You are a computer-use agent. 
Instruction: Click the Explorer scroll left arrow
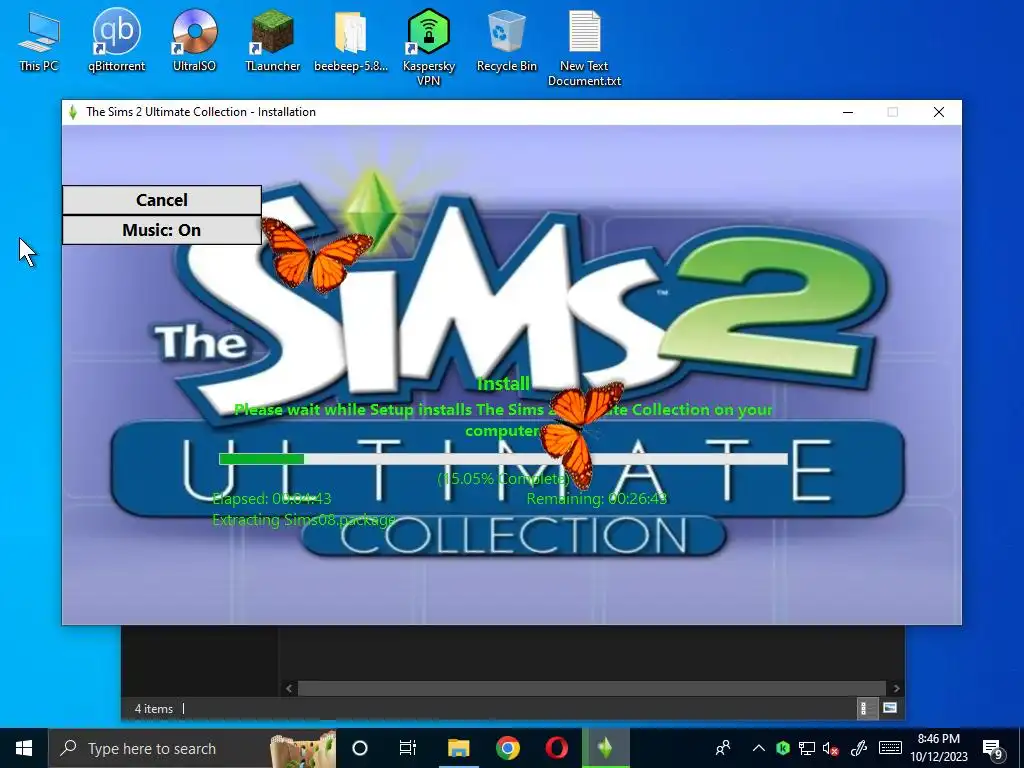[x=289, y=688]
